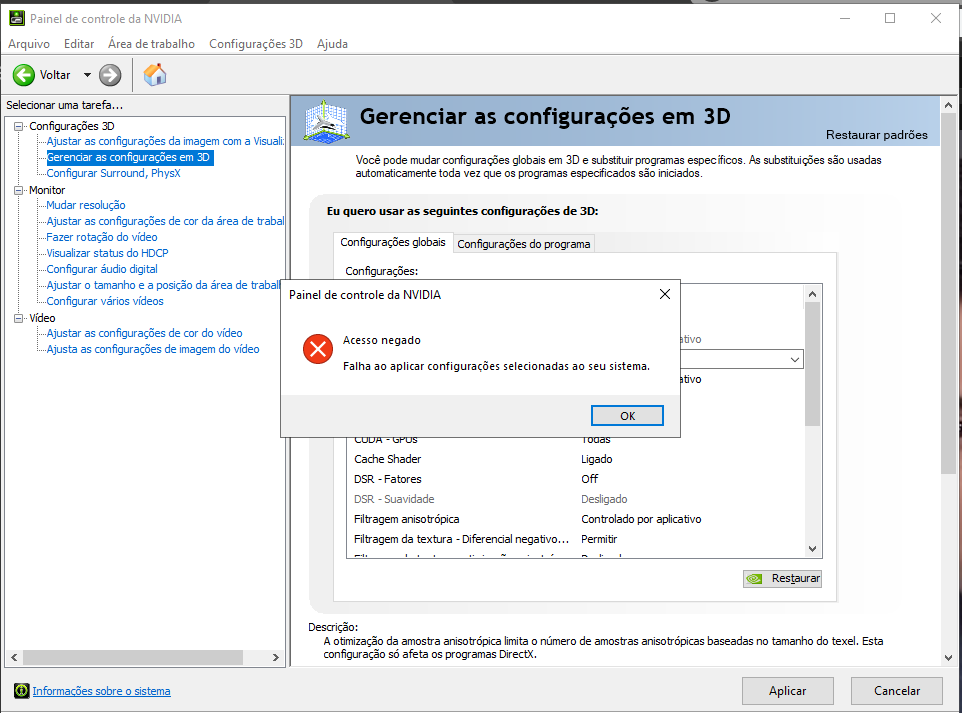The image size is (962, 713).
Task: Maximize the NVIDIA control panel window
Action: [890, 18]
